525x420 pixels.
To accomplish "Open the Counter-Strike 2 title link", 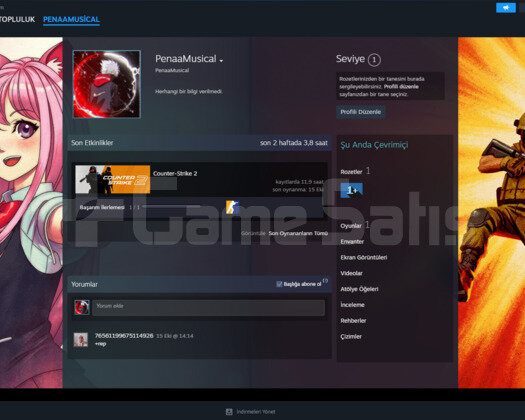I will tap(175, 173).
